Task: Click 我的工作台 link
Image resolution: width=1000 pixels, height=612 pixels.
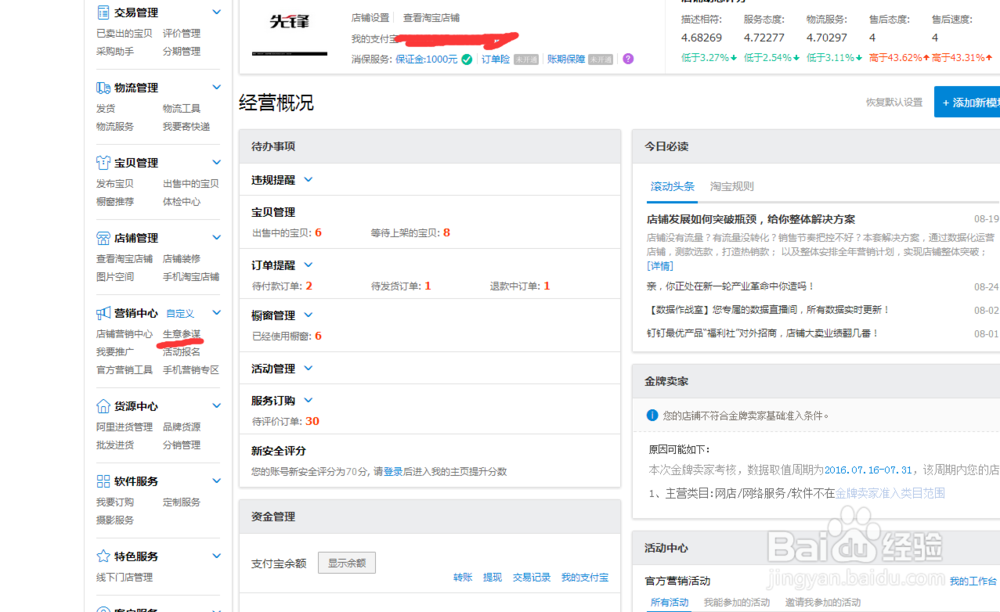Action: (x=973, y=581)
